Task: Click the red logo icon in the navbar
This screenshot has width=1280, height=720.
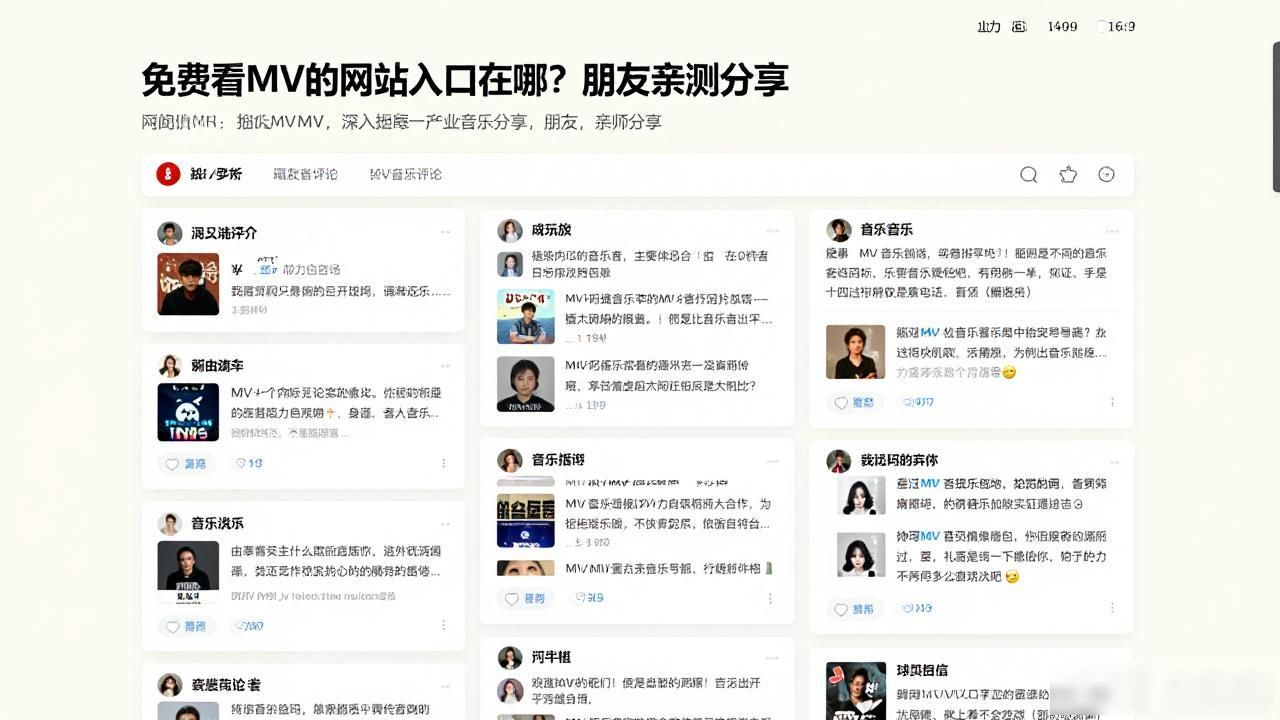Action: tap(168, 174)
